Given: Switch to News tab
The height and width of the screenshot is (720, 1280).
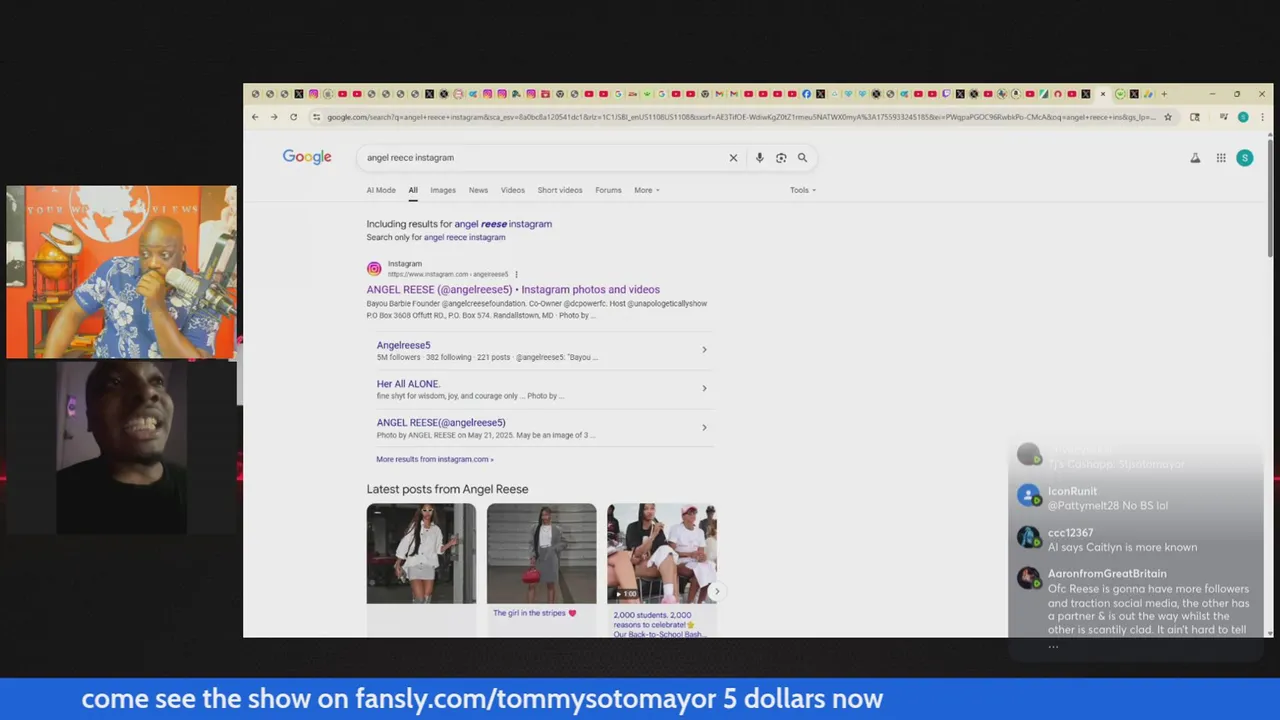Looking at the screenshot, I should point(478,190).
